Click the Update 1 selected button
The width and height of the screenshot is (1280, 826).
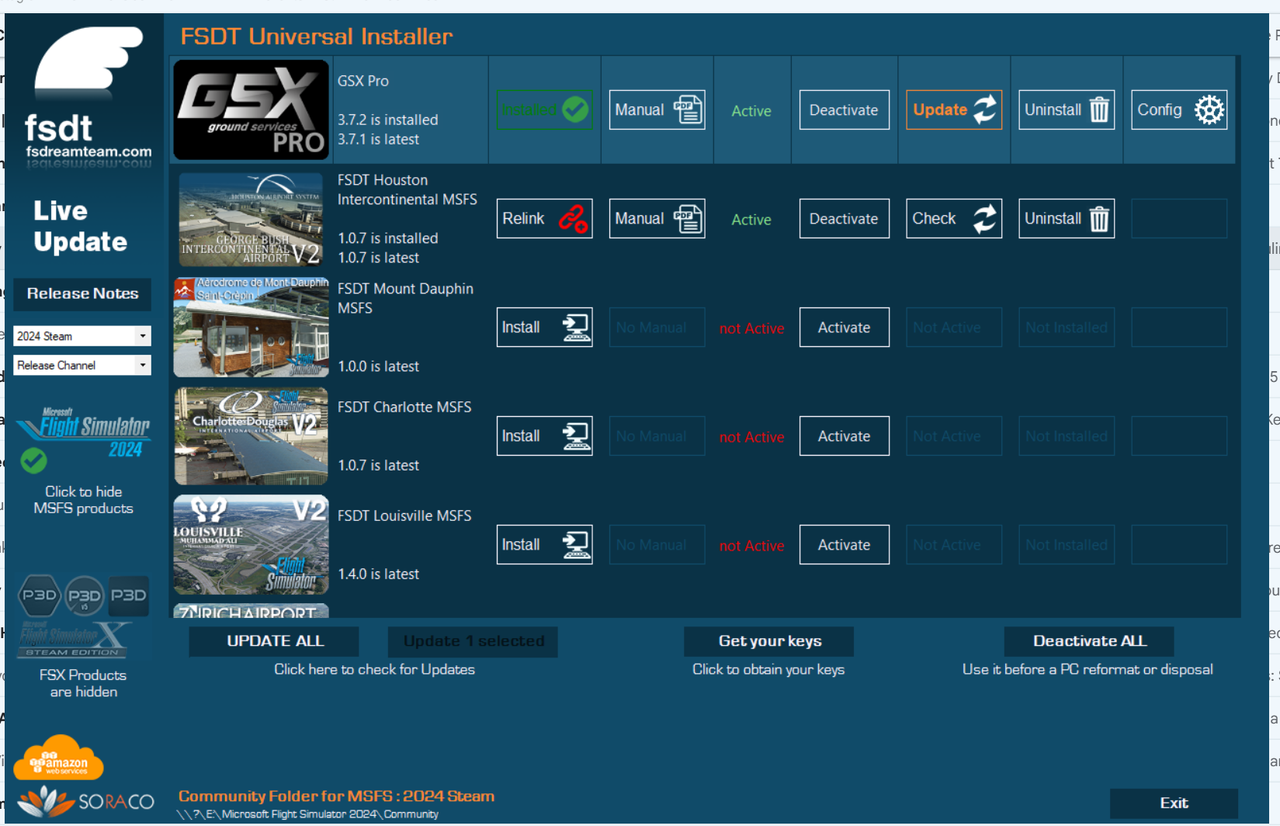pyautogui.click(x=473, y=641)
